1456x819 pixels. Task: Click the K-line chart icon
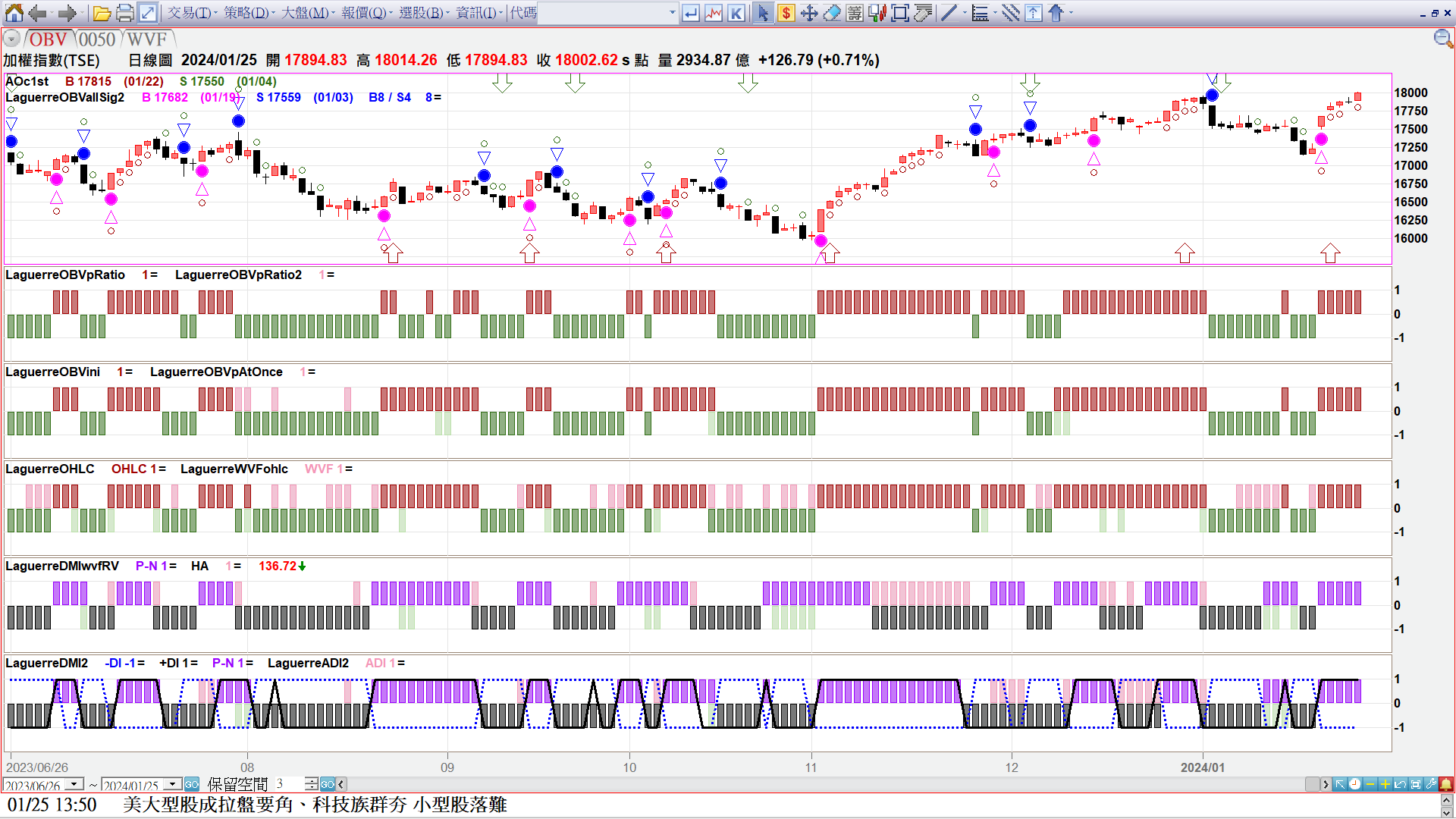pos(736,13)
